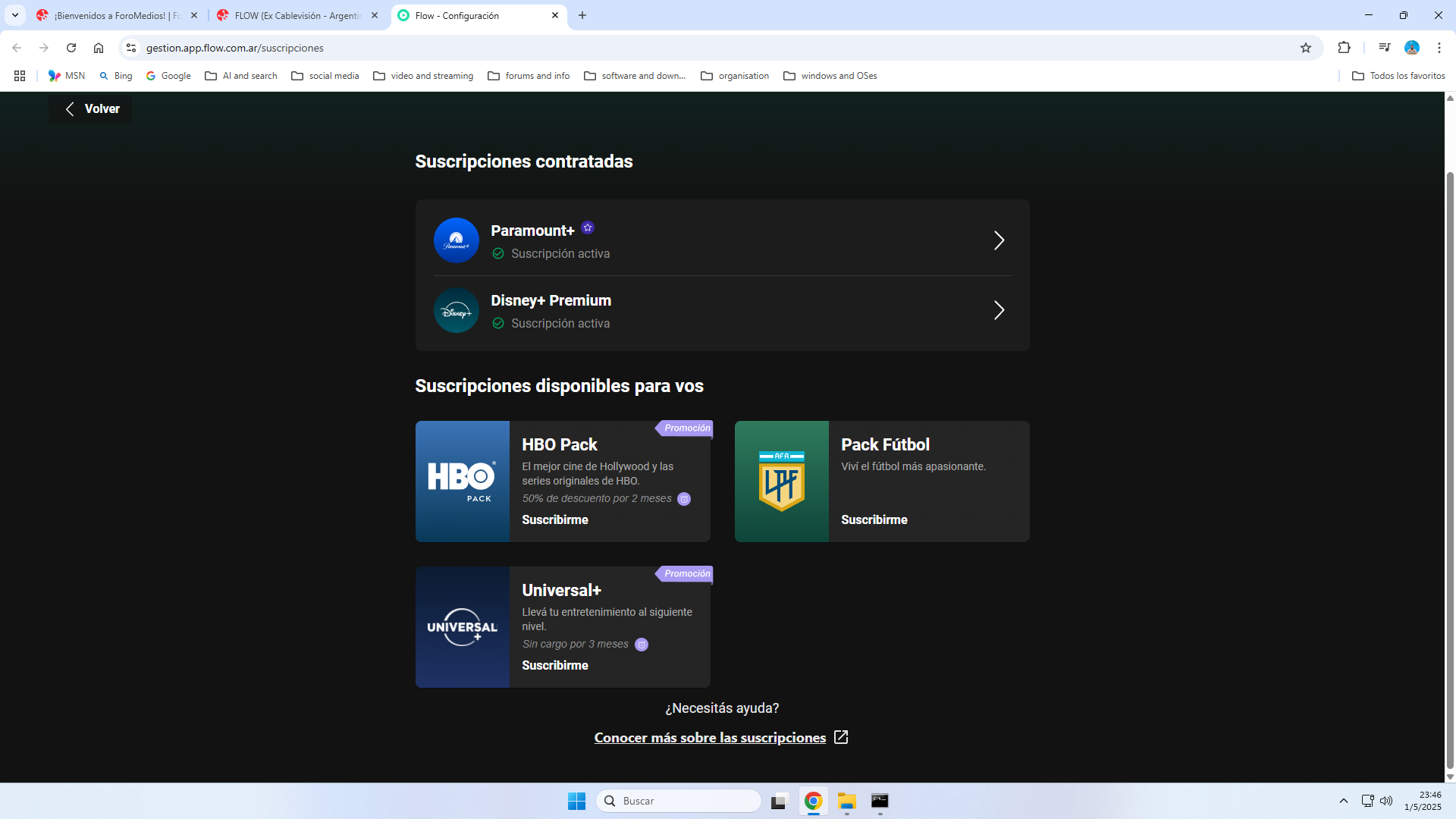Open the Chrome profile avatar
This screenshot has width=1456, height=819.
[1412, 48]
